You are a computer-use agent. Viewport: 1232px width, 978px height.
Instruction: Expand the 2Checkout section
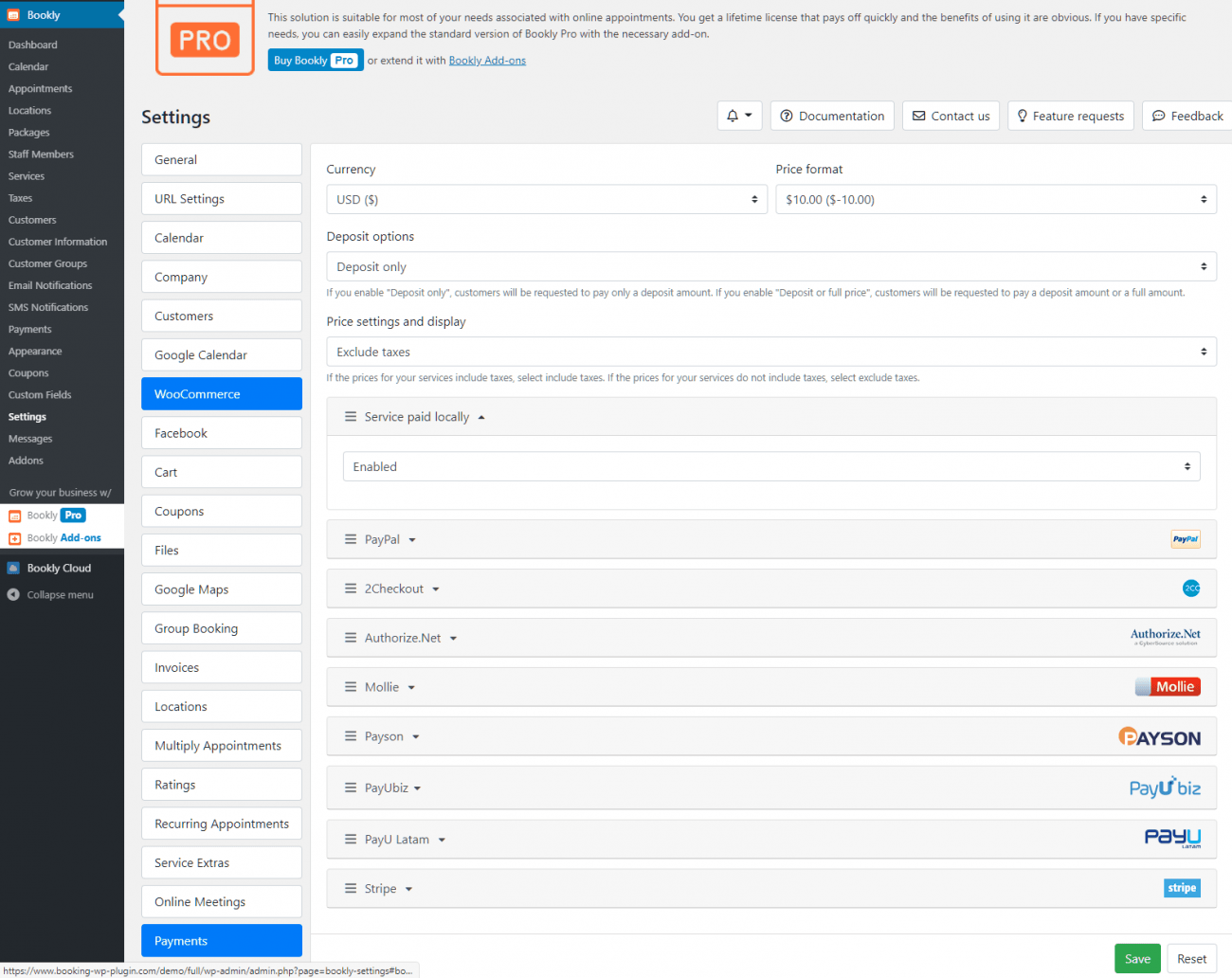[402, 589]
